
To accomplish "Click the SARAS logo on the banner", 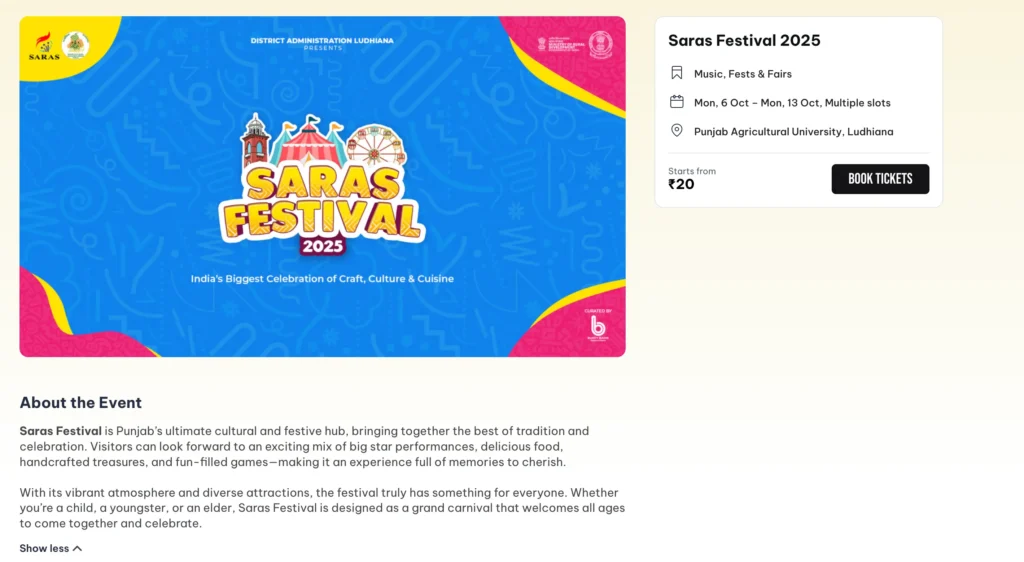I will 45,45.
